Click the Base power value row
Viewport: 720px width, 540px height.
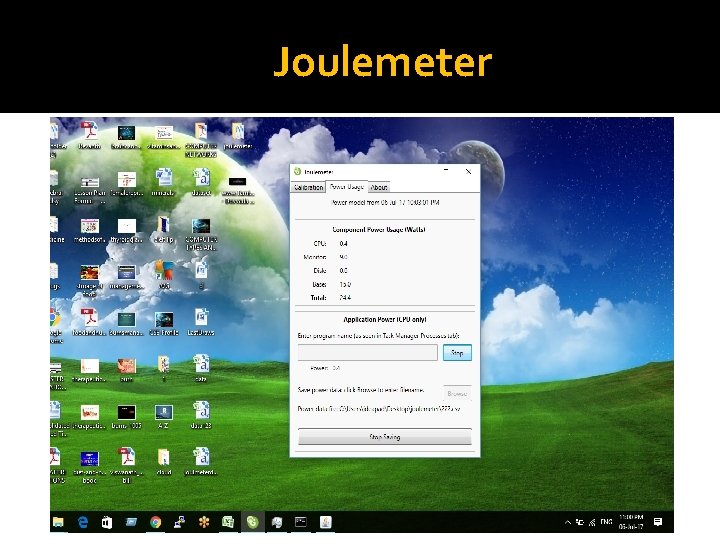[332, 284]
